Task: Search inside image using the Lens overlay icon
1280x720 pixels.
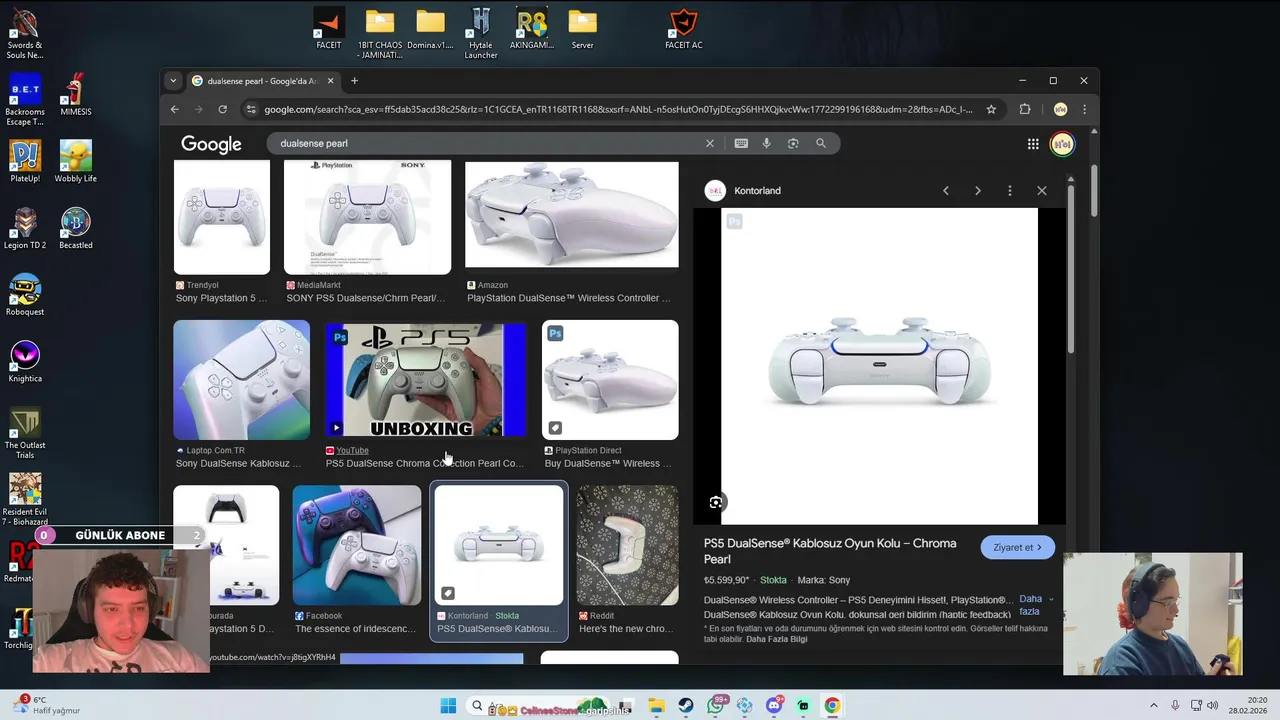Action: coord(715,503)
